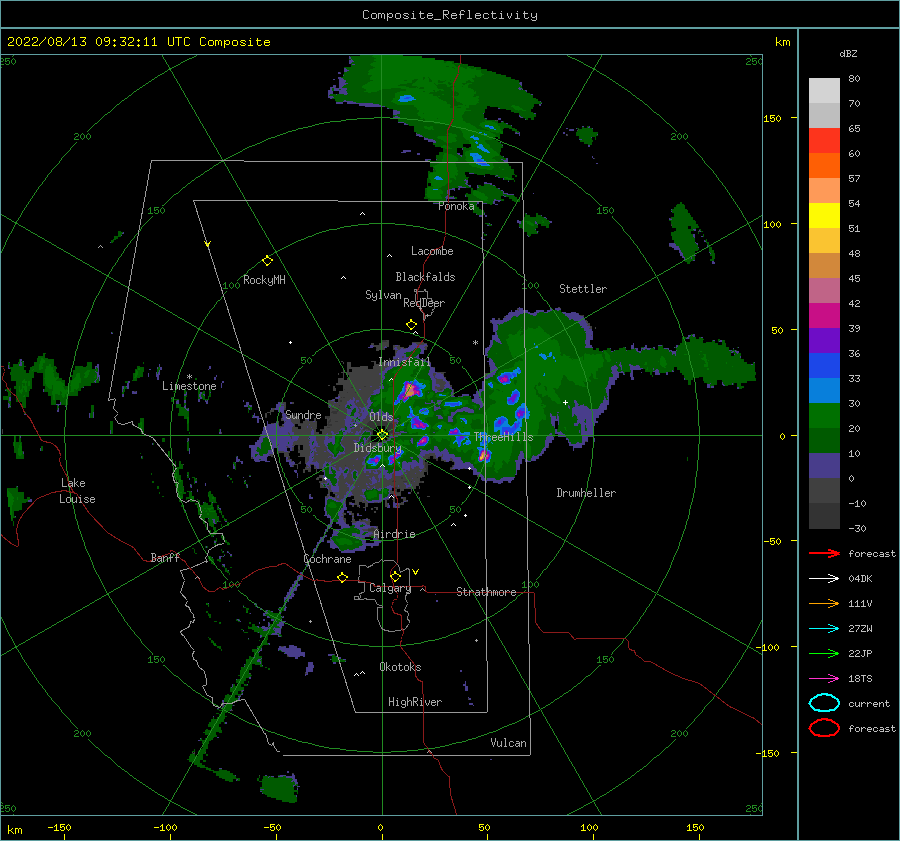900x841 pixels.
Task: Click the Innisfail label
Action: coord(404,362)
